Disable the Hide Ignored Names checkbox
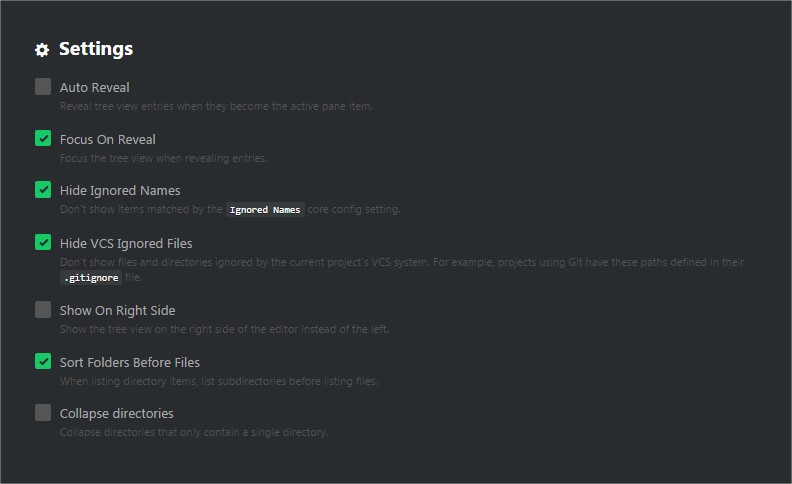 pyautogui.click(x=43, y=190)
